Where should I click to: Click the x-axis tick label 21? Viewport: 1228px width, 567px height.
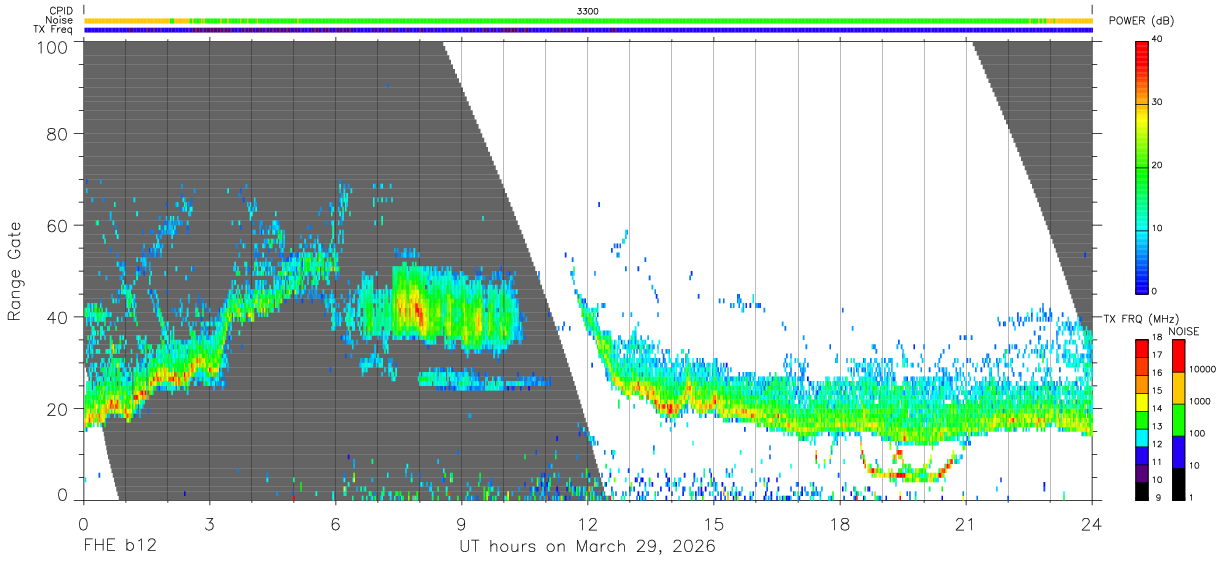pyautogui.click(x=965, y=524)
